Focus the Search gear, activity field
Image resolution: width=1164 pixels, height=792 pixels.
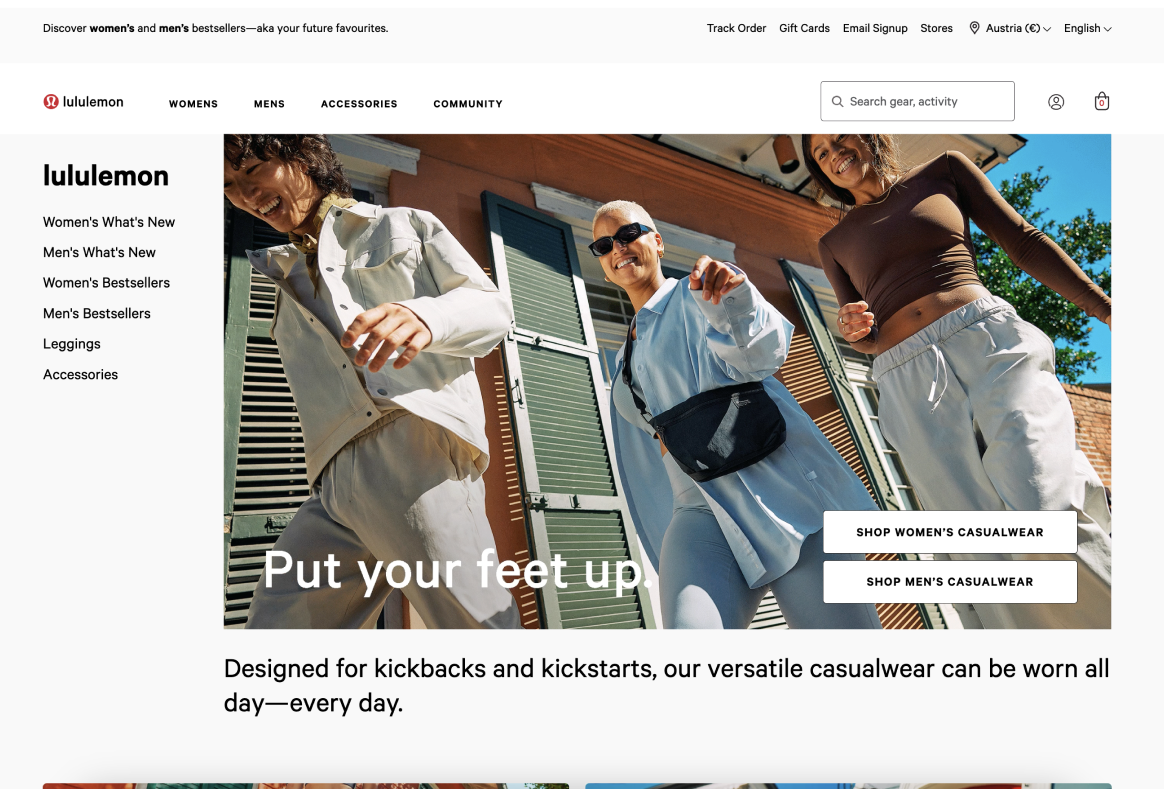(917, 101)
